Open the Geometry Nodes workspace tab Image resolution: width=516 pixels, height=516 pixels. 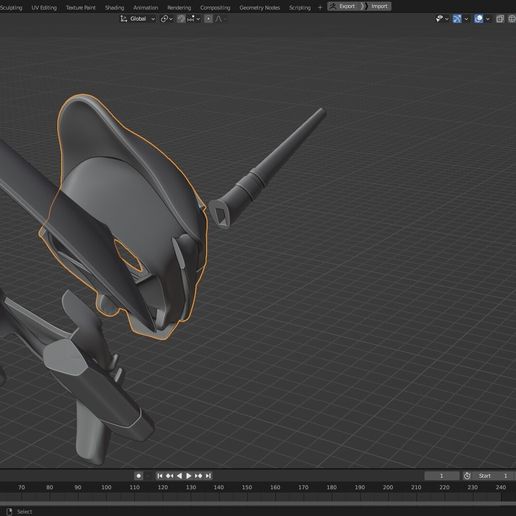pos(260,7)
